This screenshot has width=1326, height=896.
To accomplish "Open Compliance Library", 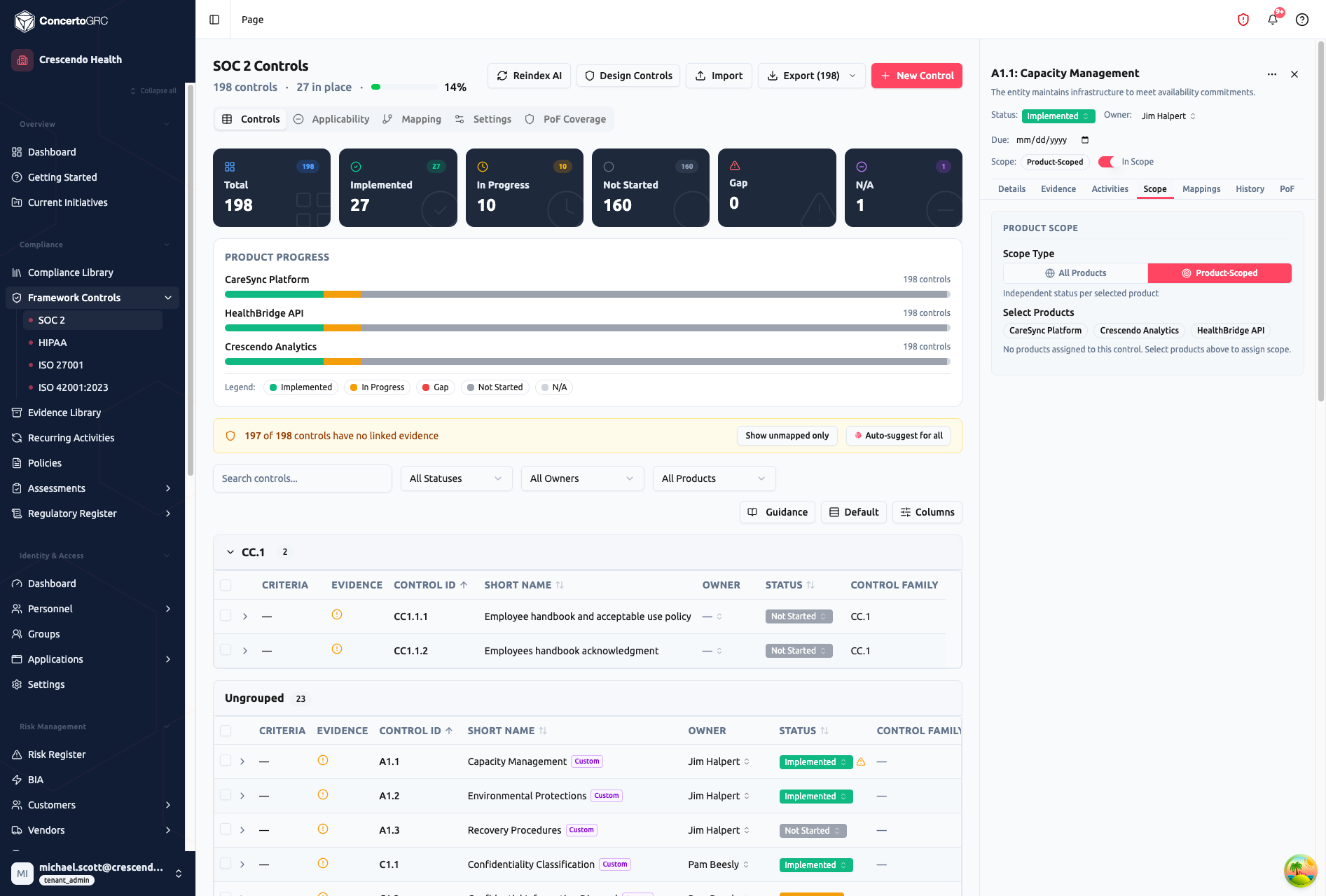I will (70, 273).
